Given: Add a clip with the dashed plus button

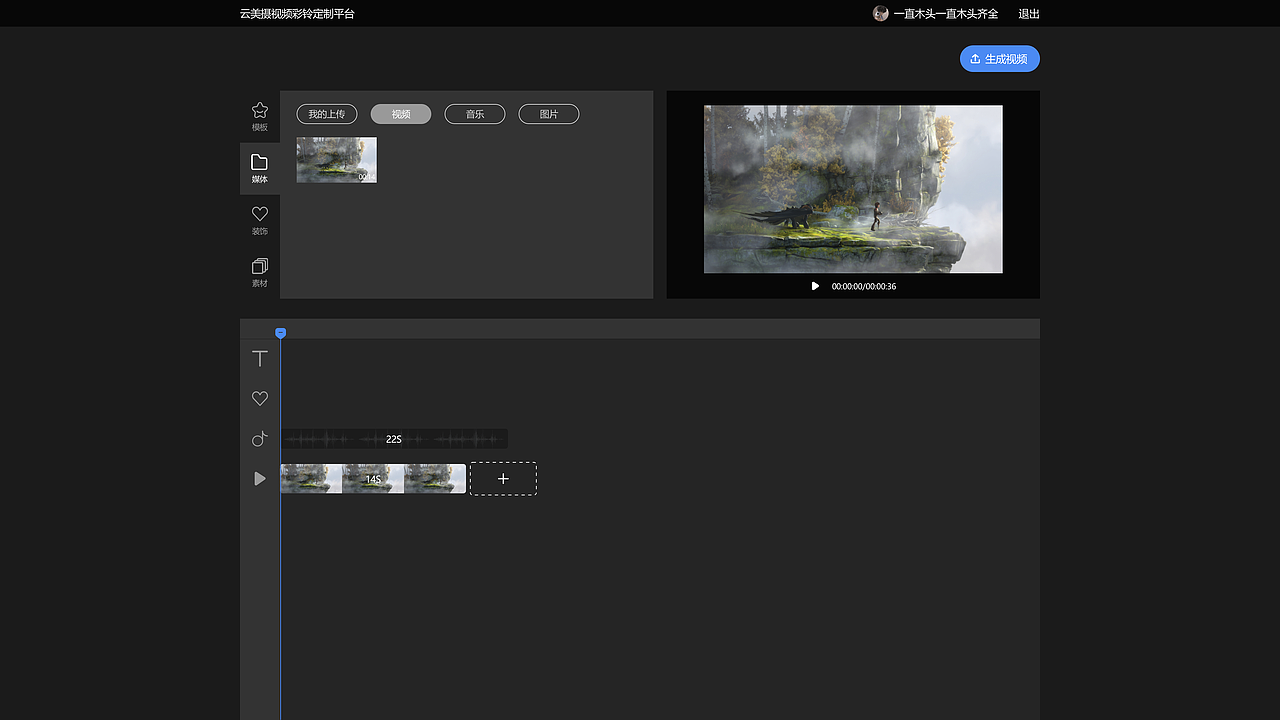Looking at the screenshot, I should pyautogui.click(x=503, y=479).
